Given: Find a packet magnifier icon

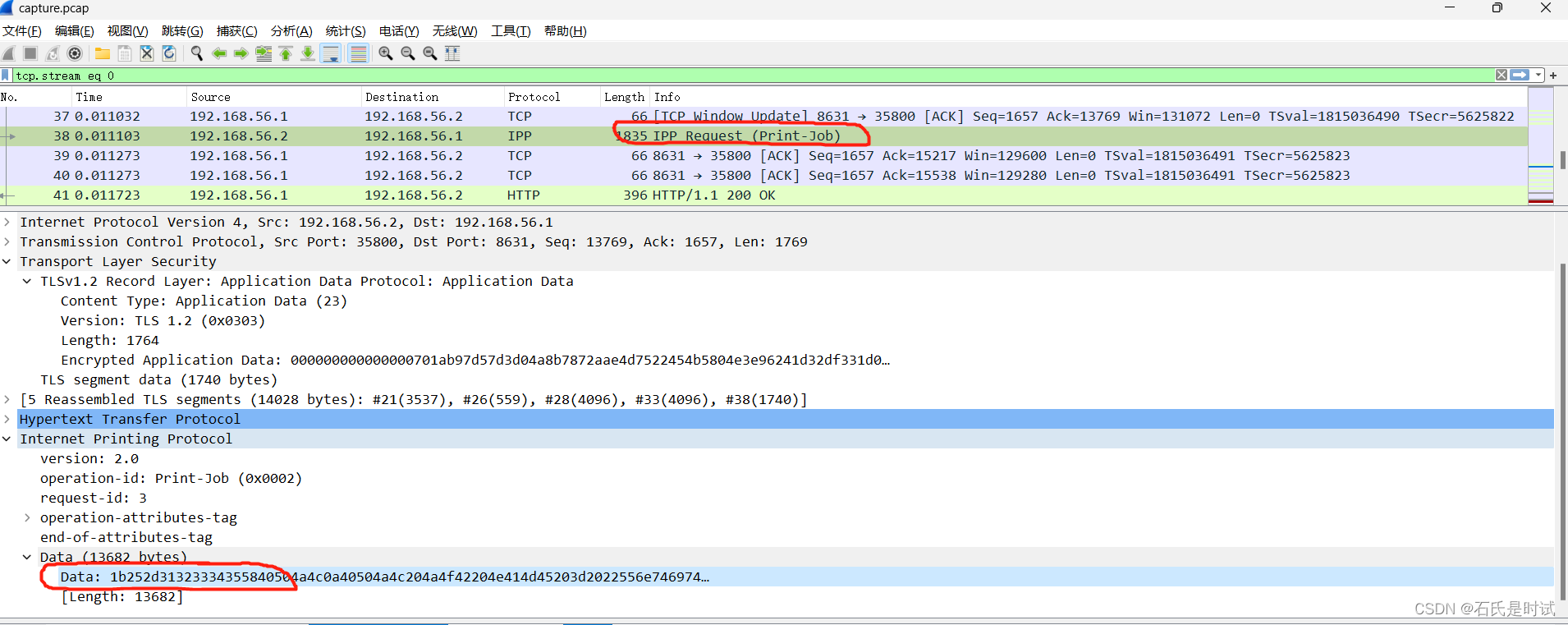Looking at the screenshot, I should point(197,53).
